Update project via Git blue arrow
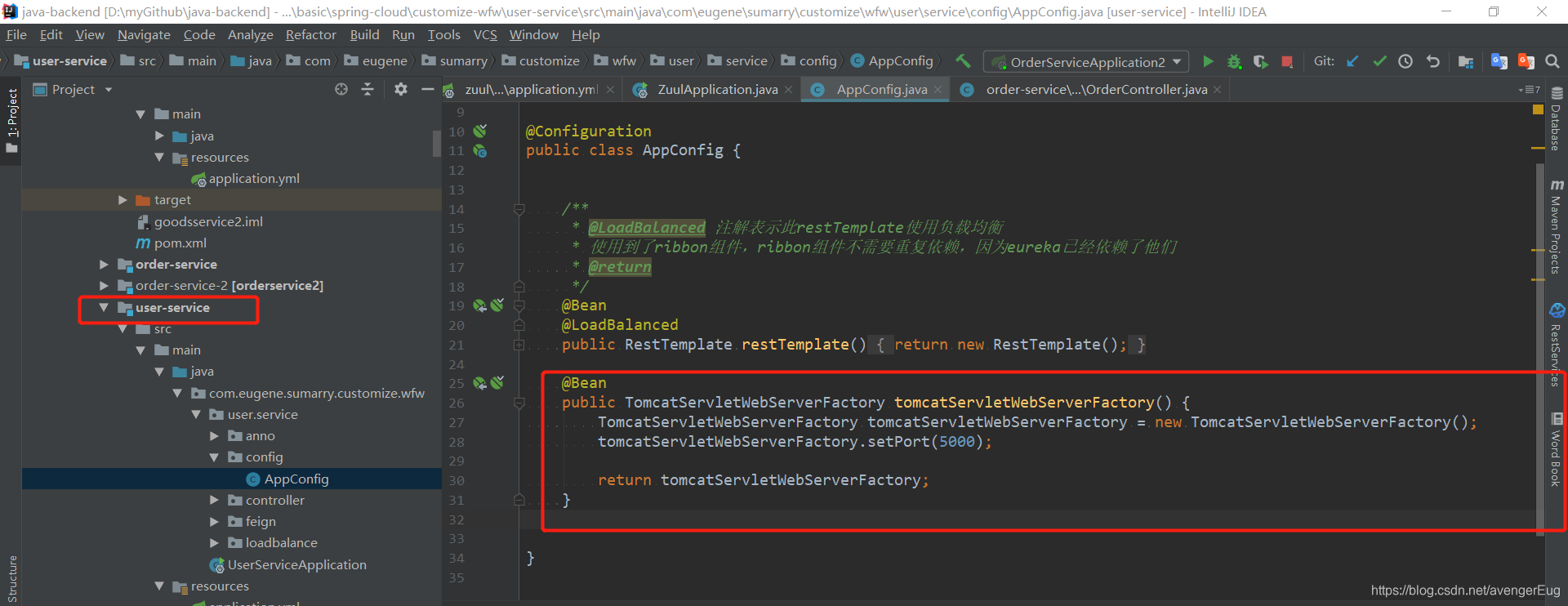The image size is (1568, 606). click(1353, 61)
